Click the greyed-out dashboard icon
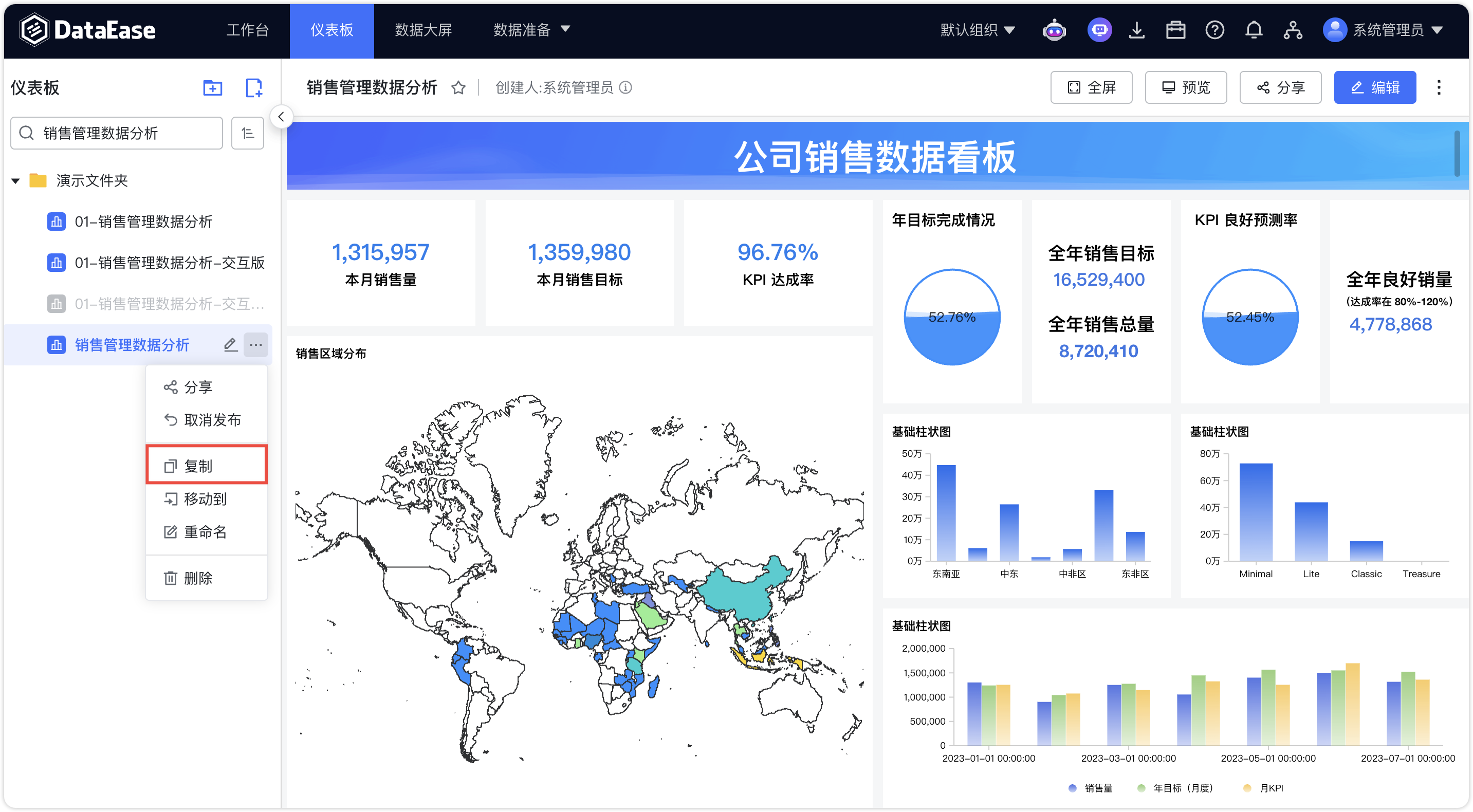 (56, 304)
